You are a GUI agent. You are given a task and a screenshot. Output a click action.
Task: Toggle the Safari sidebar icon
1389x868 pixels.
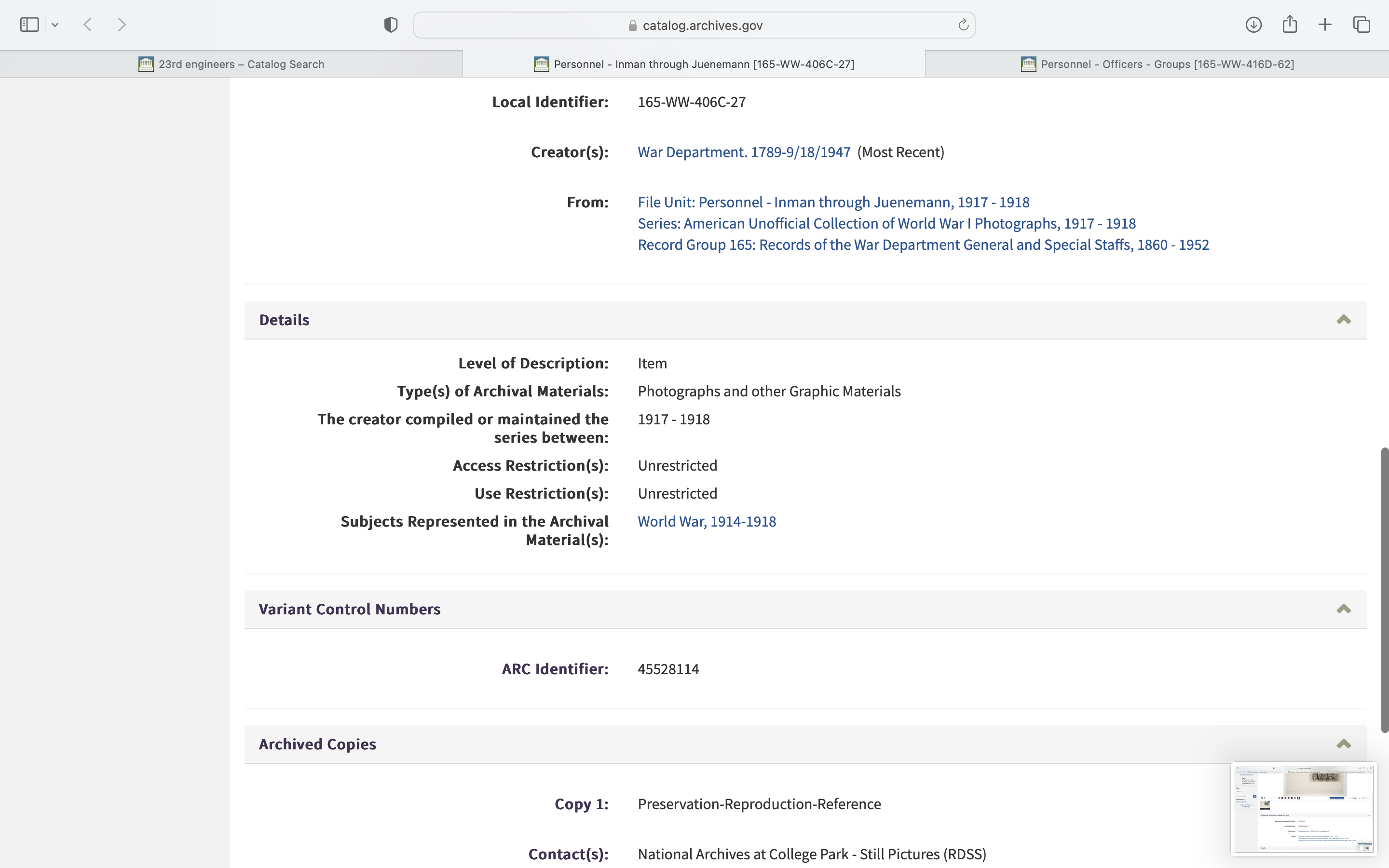click(x=29, y=25)
